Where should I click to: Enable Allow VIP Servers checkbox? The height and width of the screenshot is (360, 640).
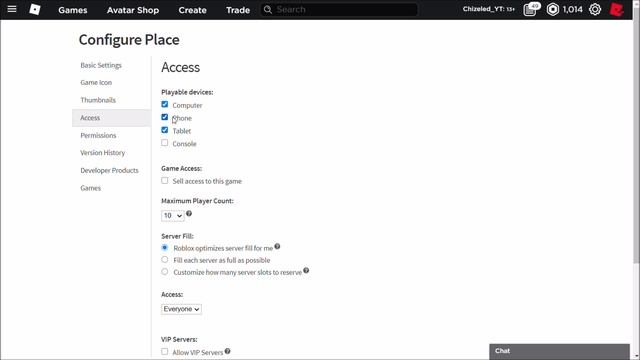(x=164, y=351)
